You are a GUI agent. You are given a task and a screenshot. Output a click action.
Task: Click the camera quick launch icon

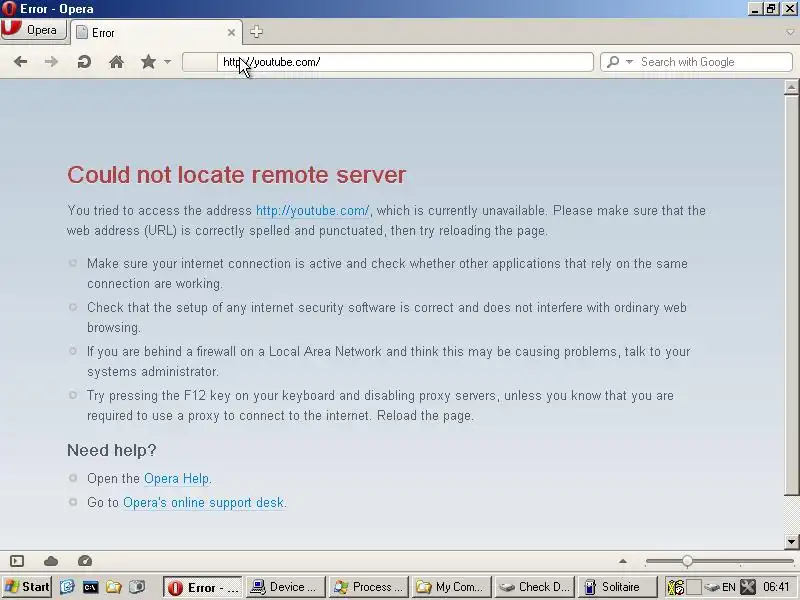(x=137, y=587)
